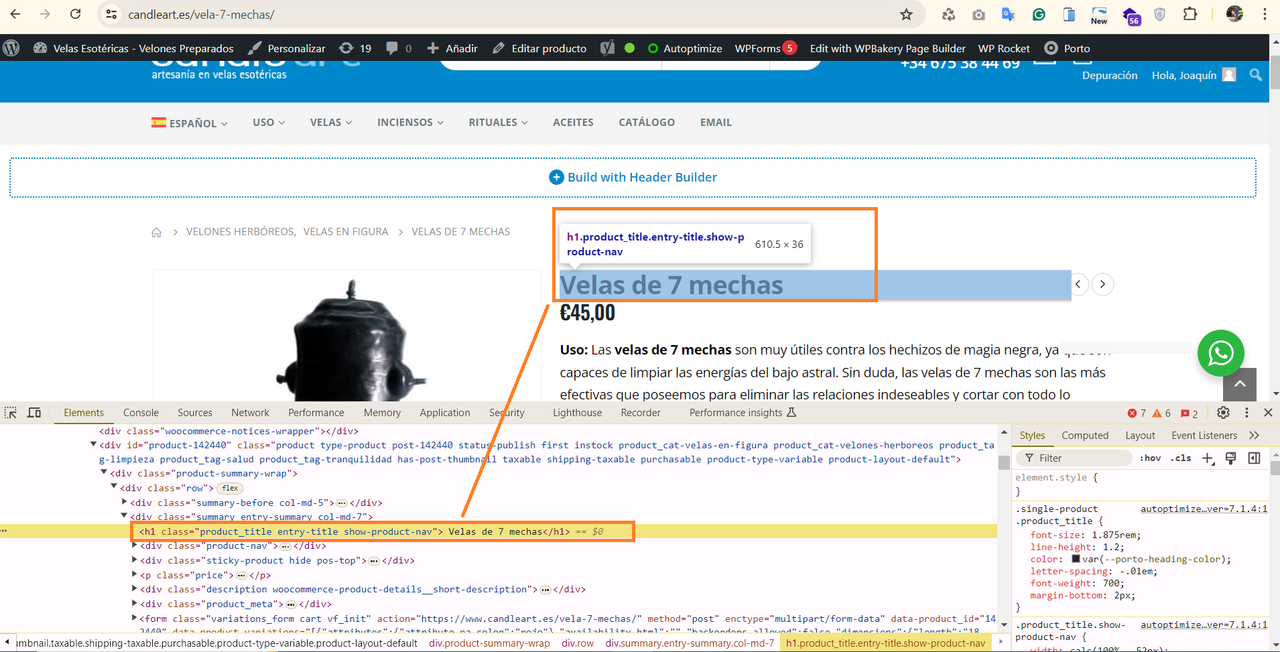Expand div class summary-before col-md-5 node
The height and width of the screenshot is (652, 1280).
click(124, 502)
